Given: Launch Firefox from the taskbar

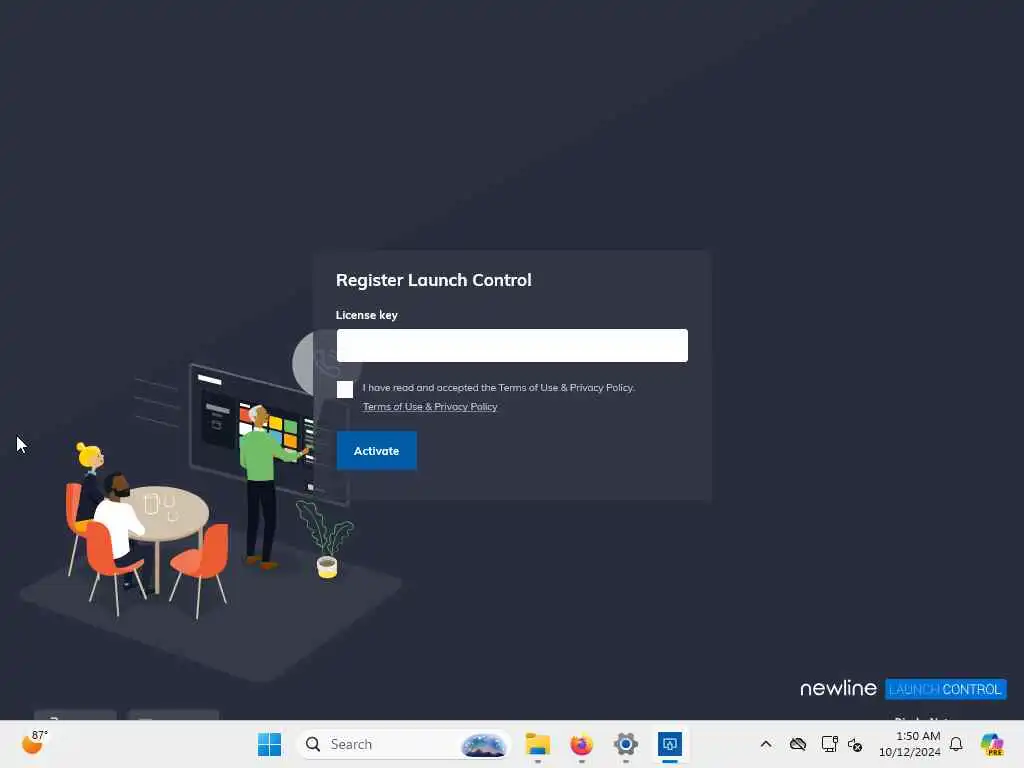Looking at the screenshot, I should tap(581, 744).
